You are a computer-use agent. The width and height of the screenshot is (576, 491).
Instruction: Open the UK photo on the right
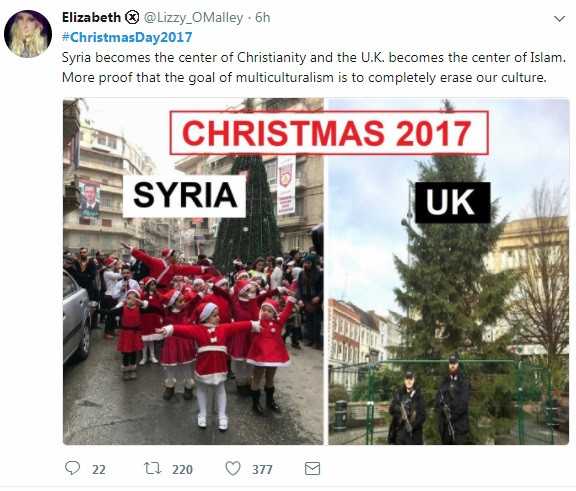(x=449, y=271)
